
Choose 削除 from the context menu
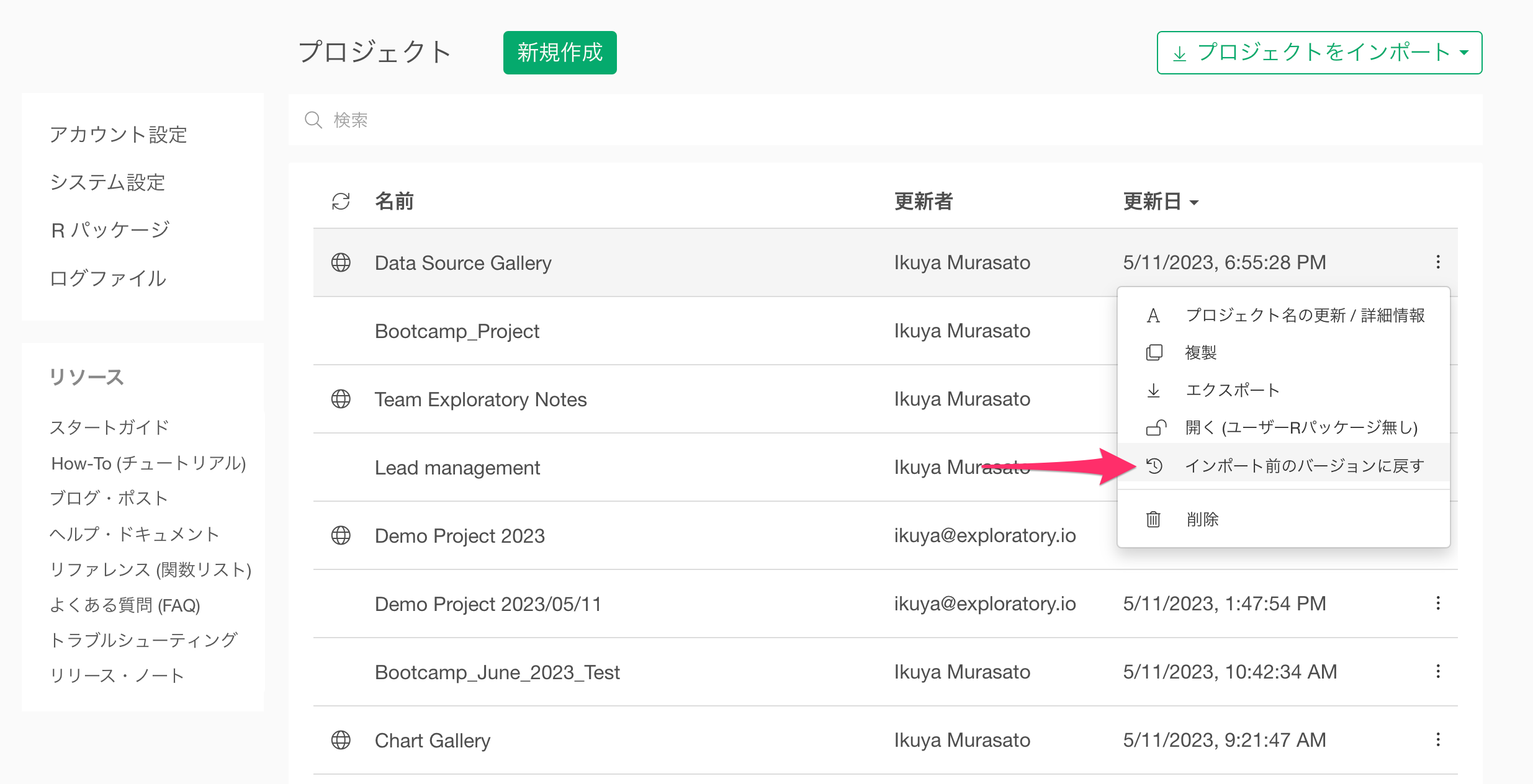tap(1202, 519)
